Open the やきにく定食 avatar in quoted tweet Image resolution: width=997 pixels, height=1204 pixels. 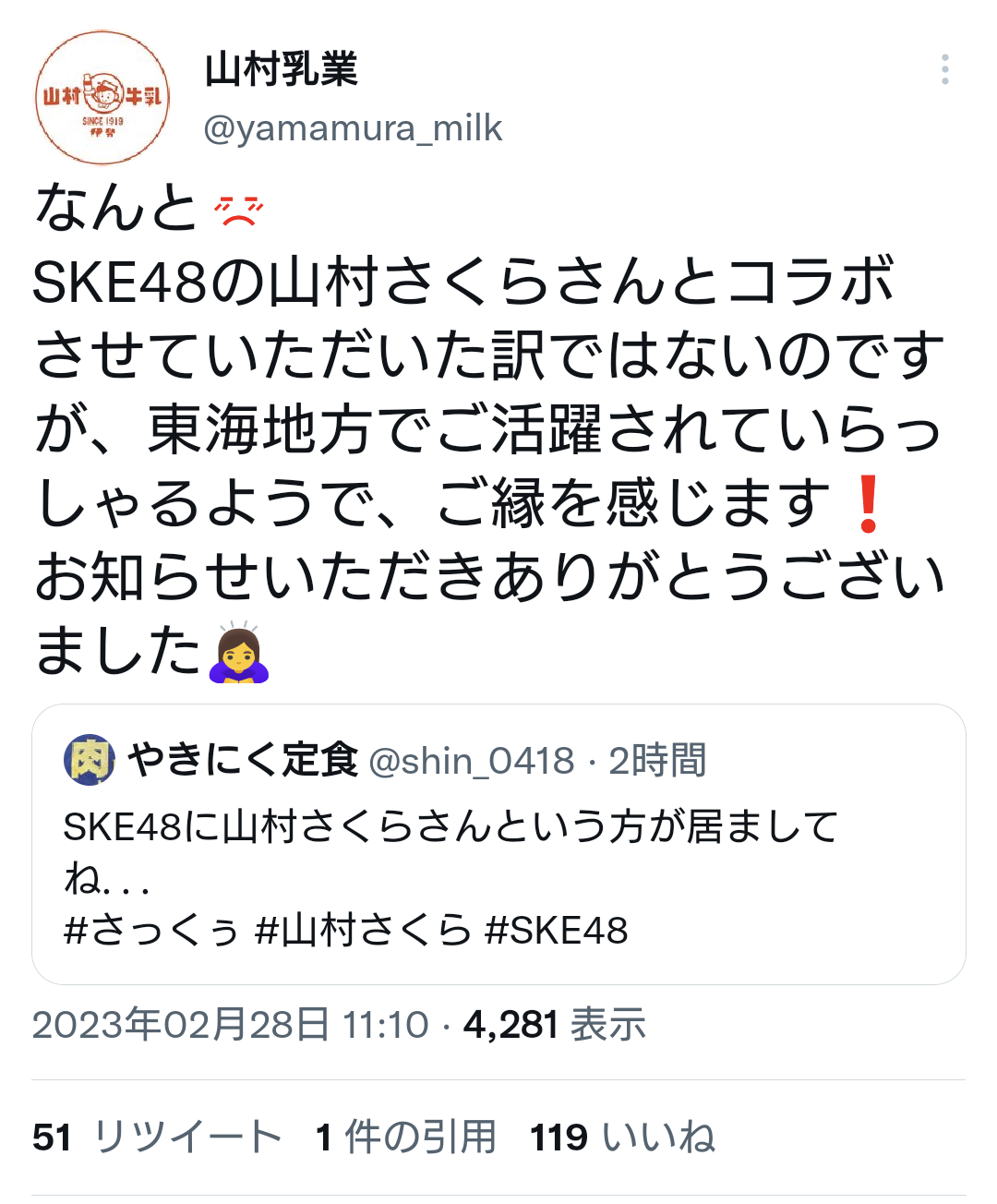[90, 761]
